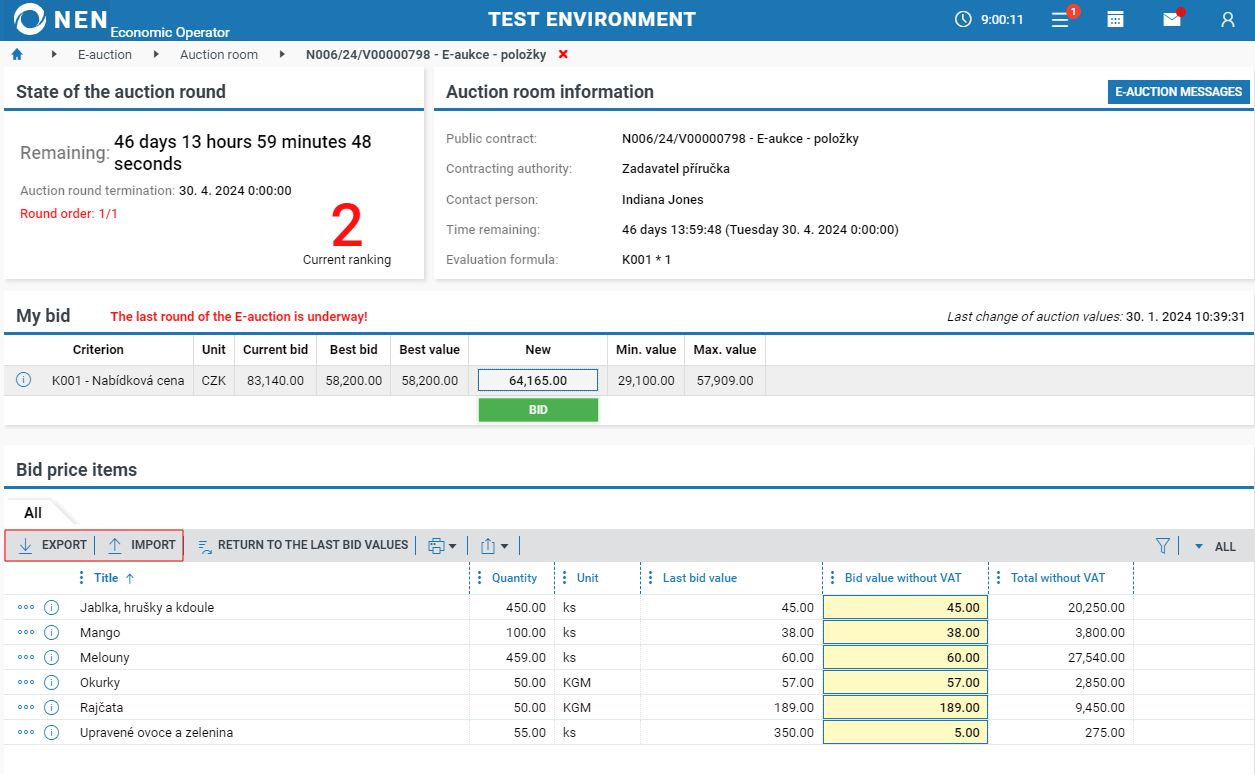Navigate to Auction room breadcrumb
The width and height of the screenshot is (1255, 774).
[219, 55]
